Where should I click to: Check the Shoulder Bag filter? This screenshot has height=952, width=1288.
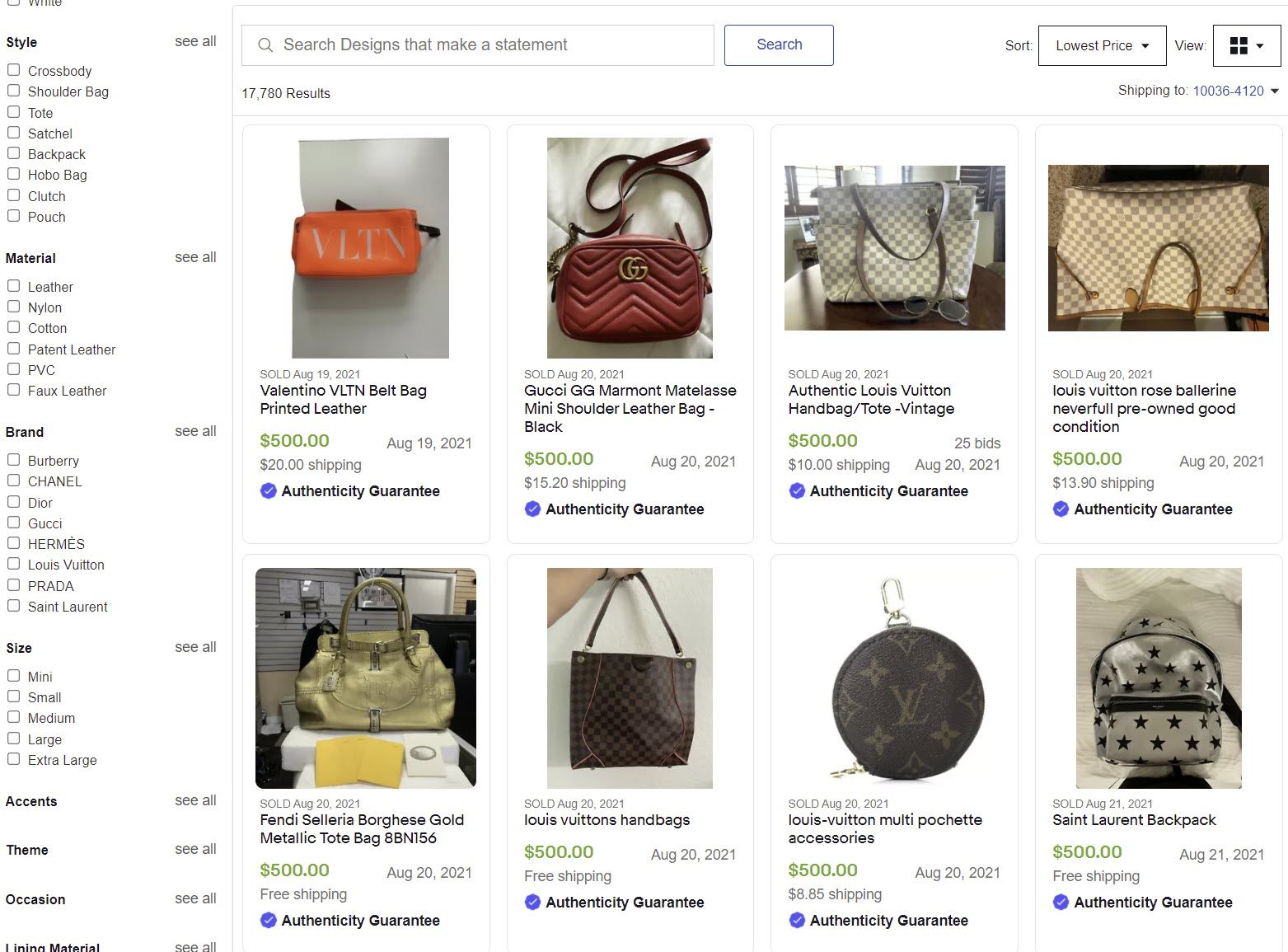pos(13,91)
